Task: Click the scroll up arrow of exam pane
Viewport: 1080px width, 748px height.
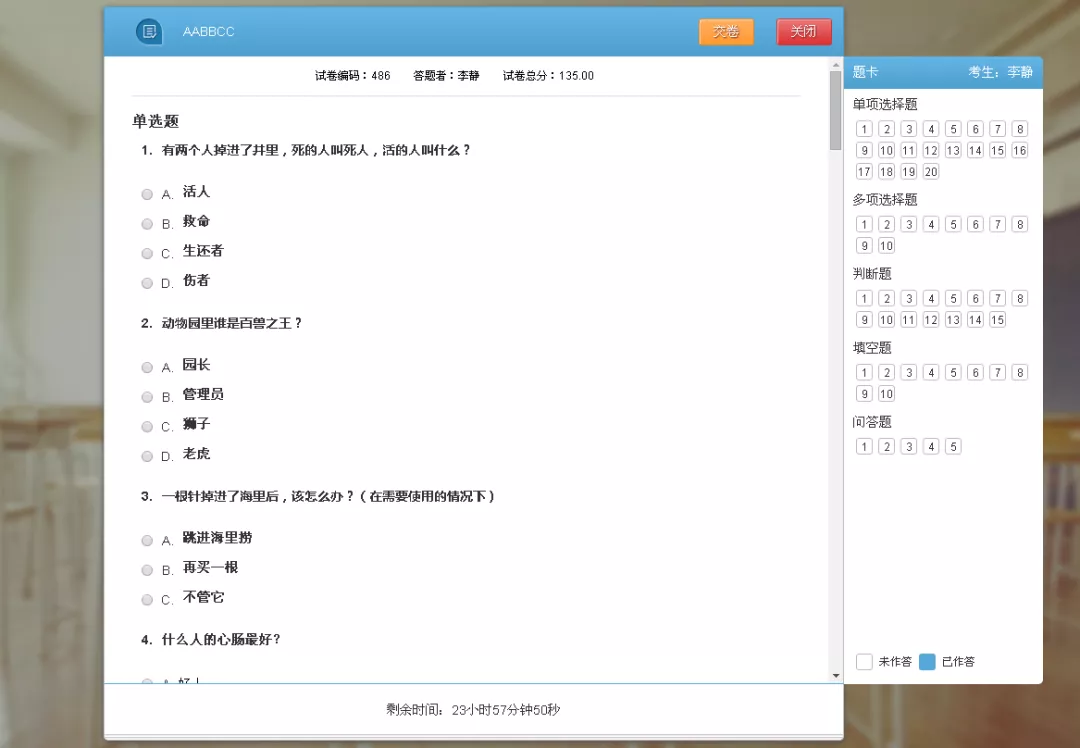Action: (x=835, y=65)
